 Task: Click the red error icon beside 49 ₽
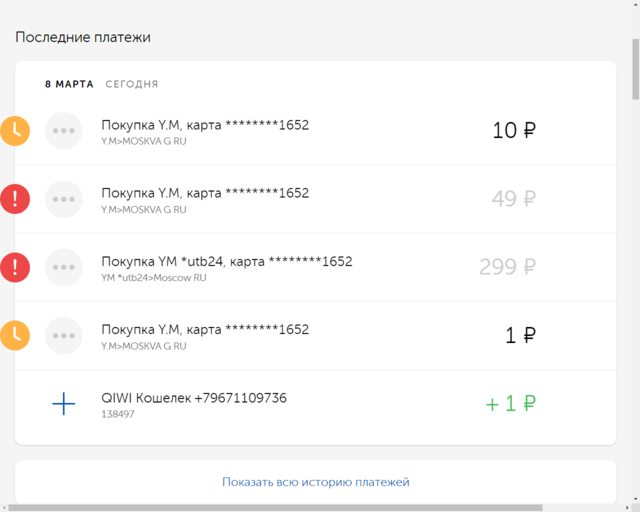15,199
